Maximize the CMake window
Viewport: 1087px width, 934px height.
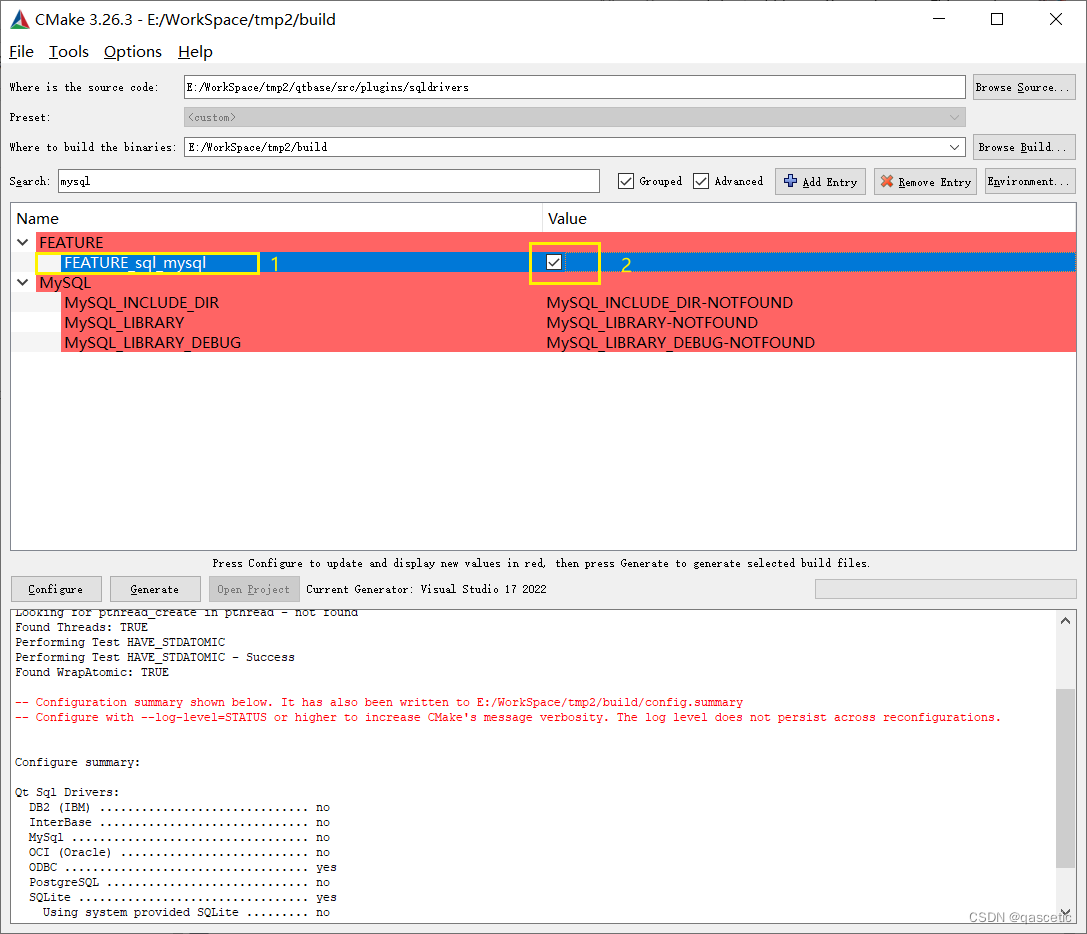click(997, 19)
